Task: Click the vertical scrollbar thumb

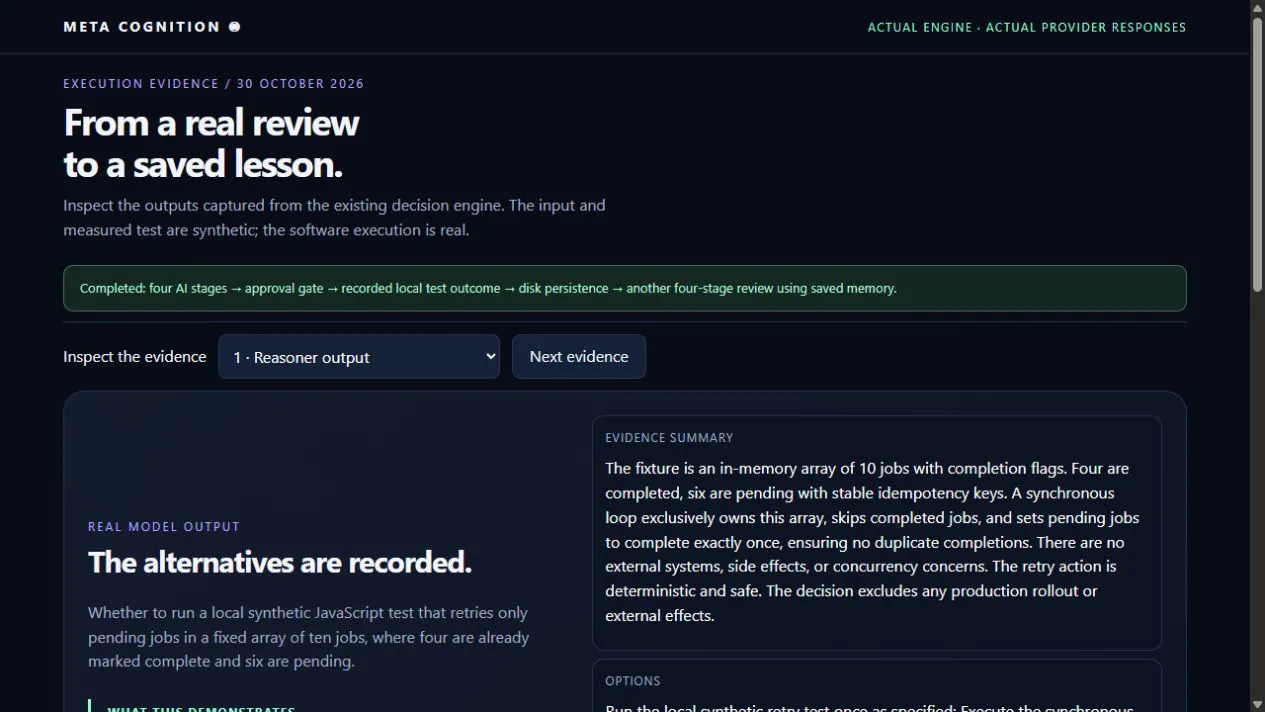Action: click(x=1258, y=155)
